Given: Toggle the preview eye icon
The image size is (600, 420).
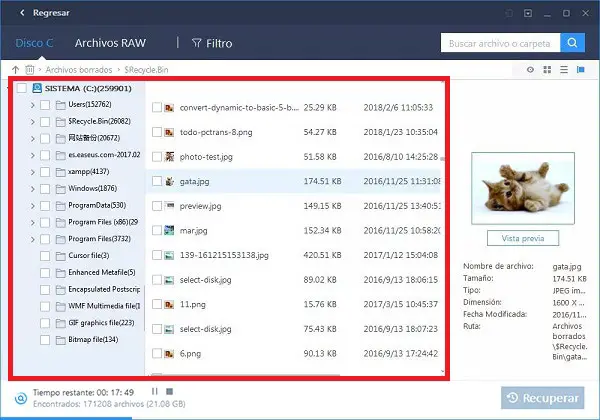Looking at the screenshot, I should [x=530, y=70].
